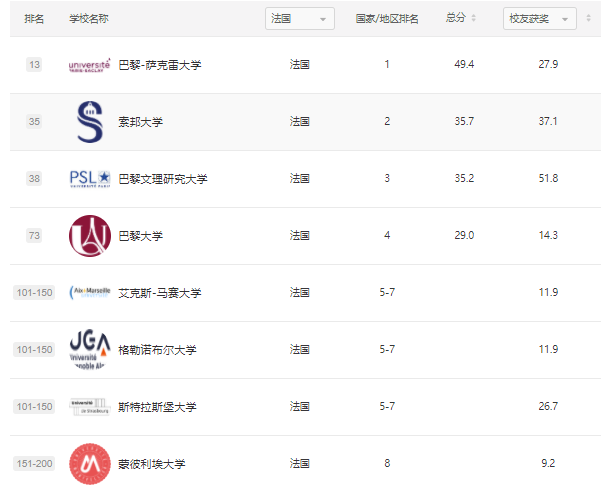Click national rank 3 cell
The image size is (613, 491).
(x=387, y=179)
